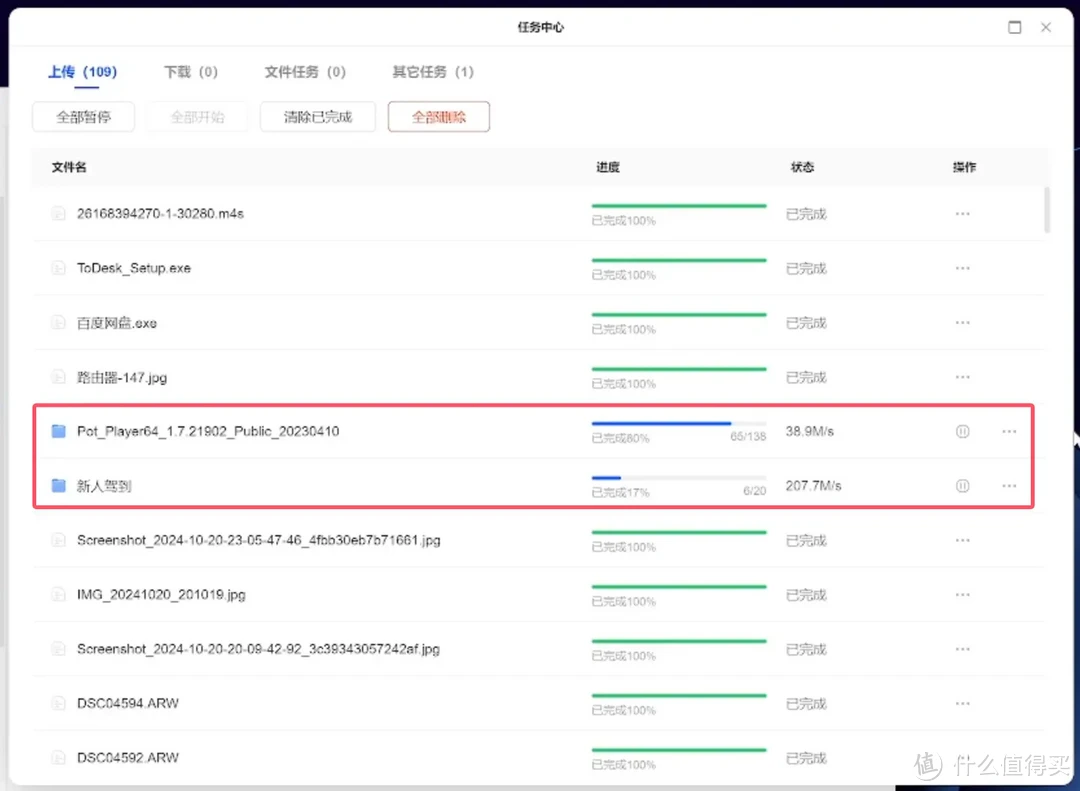Click the file icon beside ToDesk_Setup.exe
This screenshot has width=1080, height=791.
coord(60,268)
